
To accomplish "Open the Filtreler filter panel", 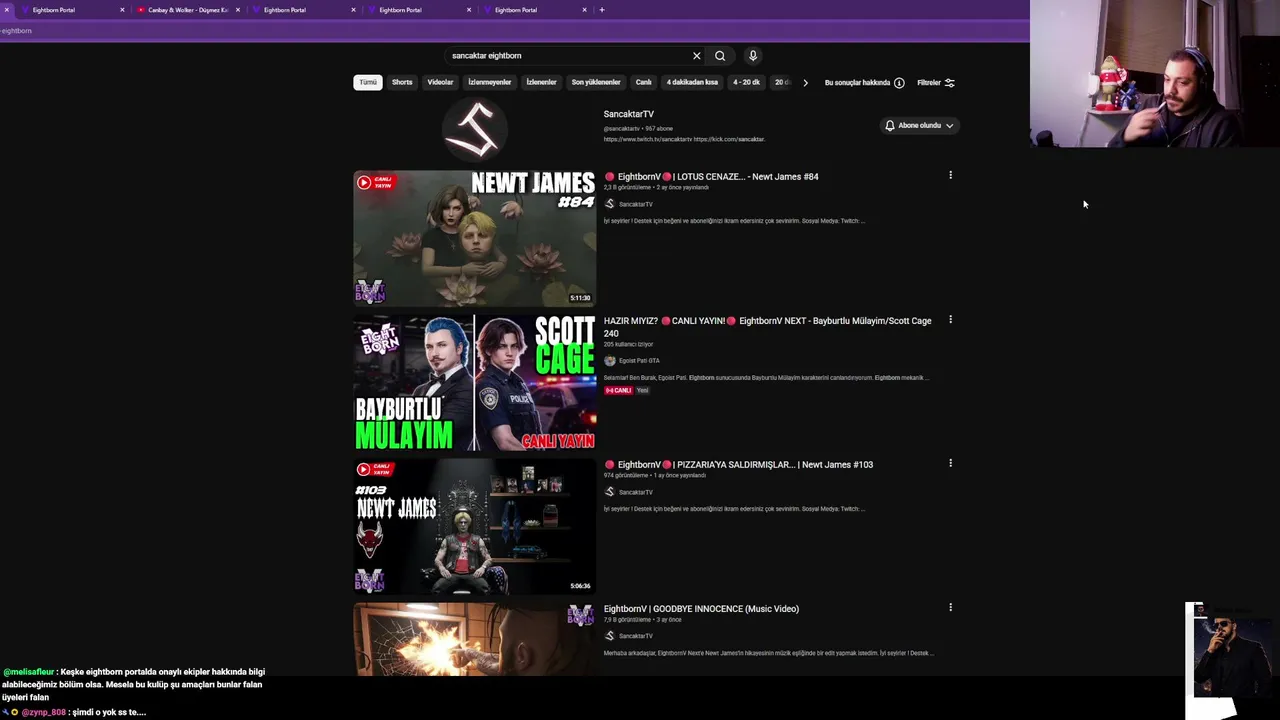I will pos(936,83).
